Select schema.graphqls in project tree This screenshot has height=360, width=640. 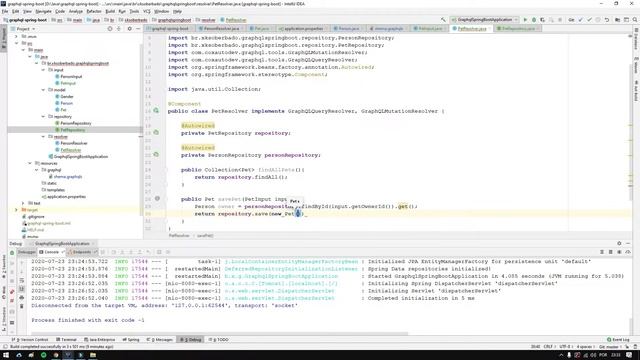click(68, 177)
